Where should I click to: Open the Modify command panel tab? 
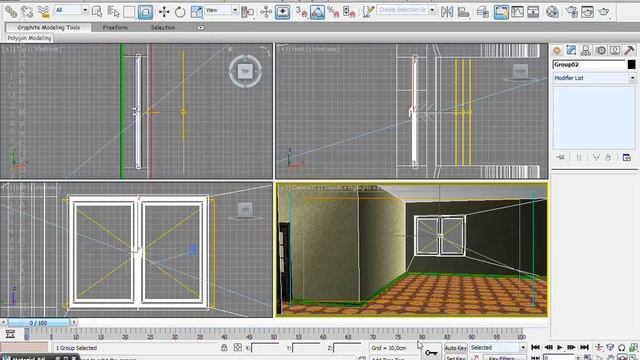click(x=571, y=51)
